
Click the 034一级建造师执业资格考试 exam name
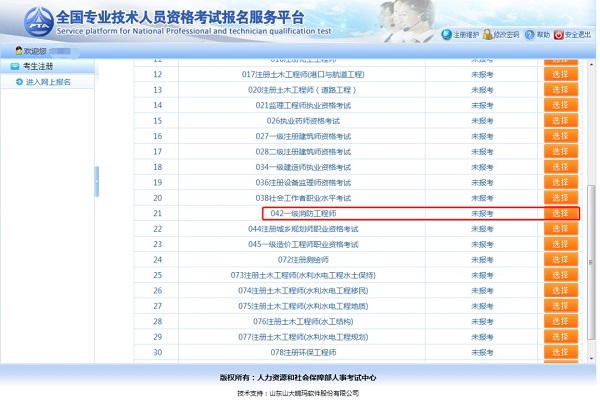point(303,167)
